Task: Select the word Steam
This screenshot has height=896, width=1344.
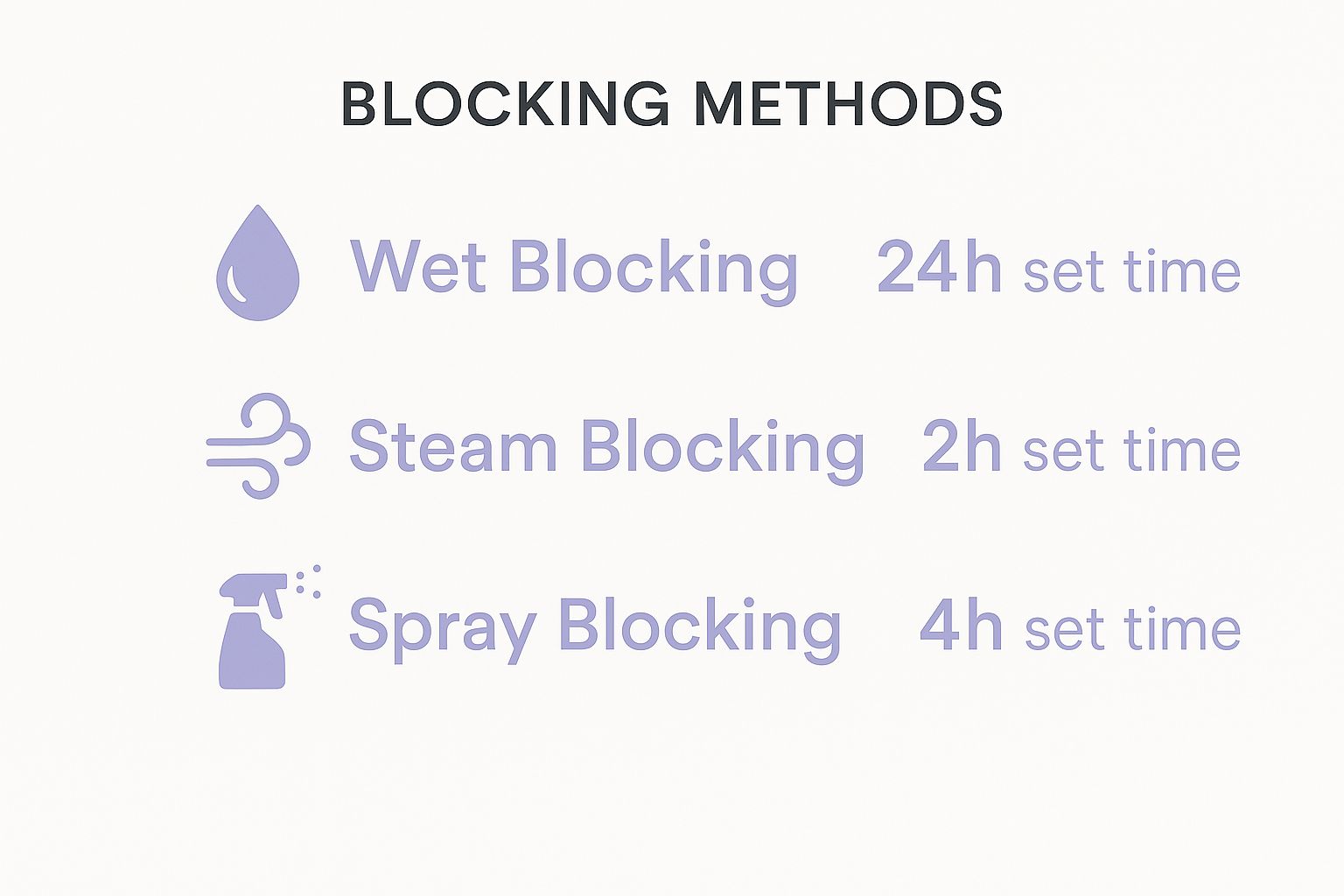Action: (453, 446)
